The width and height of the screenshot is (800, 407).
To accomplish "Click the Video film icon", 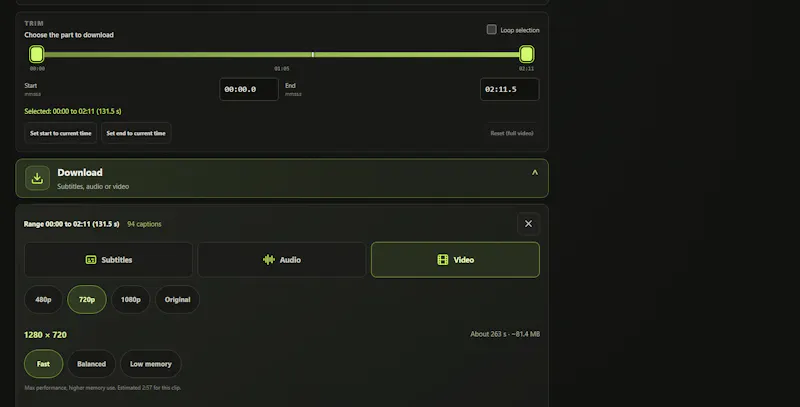I will pos(443,260).
